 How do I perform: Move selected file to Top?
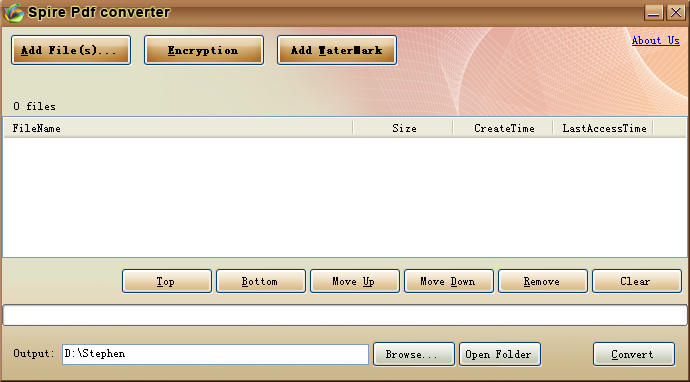[x=167, y=281]
